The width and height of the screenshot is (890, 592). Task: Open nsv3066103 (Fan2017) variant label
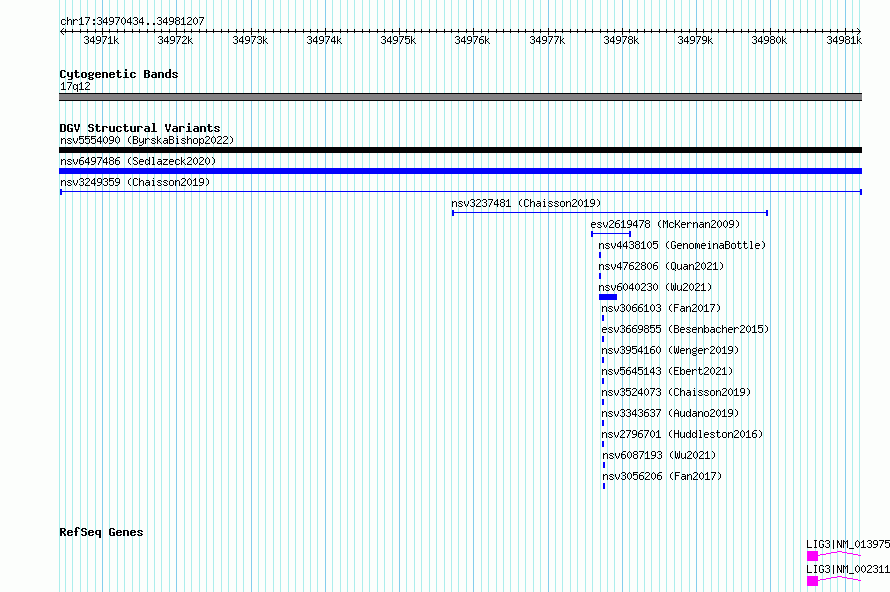(661, 308)
